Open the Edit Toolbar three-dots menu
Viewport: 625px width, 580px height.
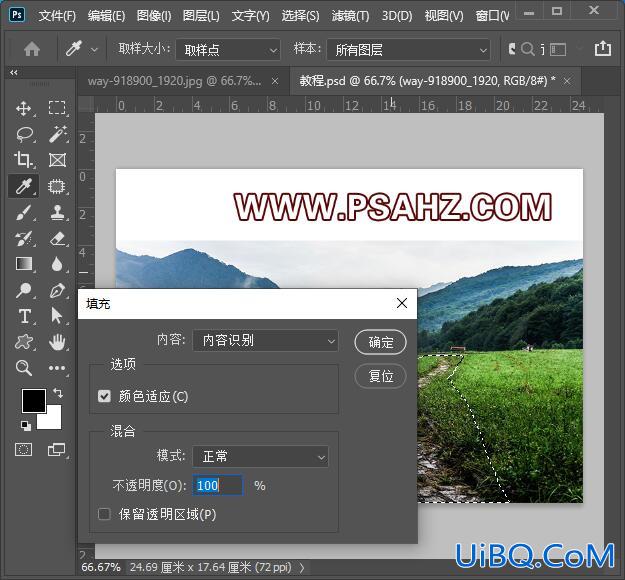[x=57, y=368]
